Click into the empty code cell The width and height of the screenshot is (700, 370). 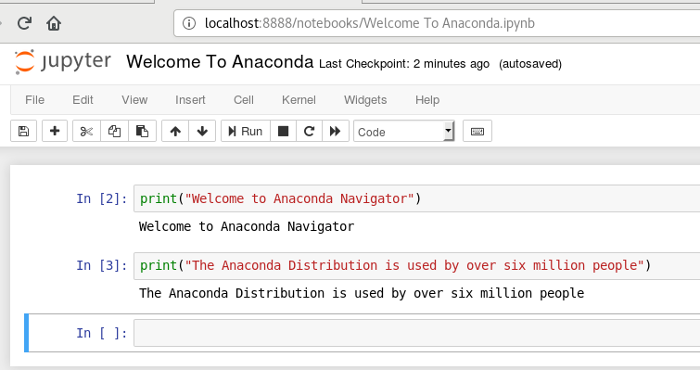[x=417, y=333]
